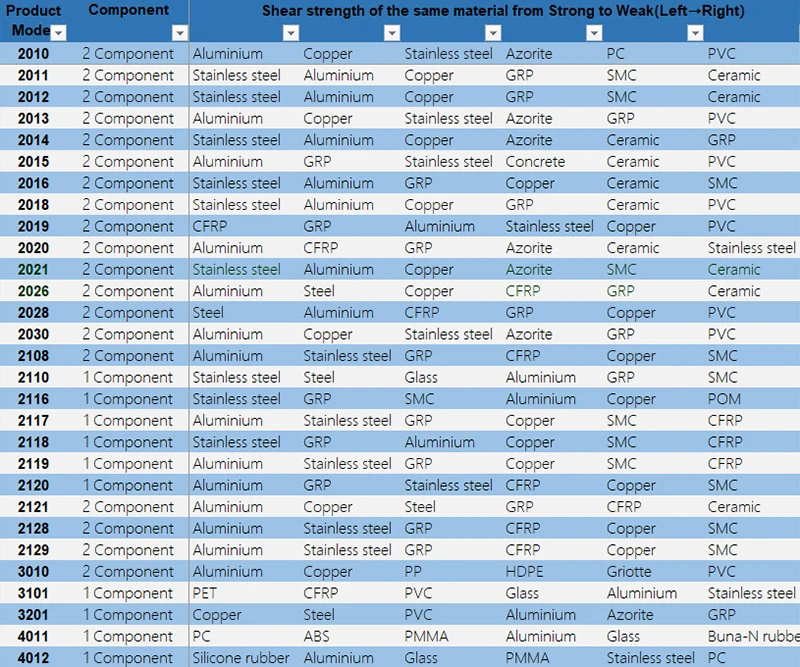Open the Product Model column filter dropdown
Viewport: 800px width, 667px height.
click(59, 33)
